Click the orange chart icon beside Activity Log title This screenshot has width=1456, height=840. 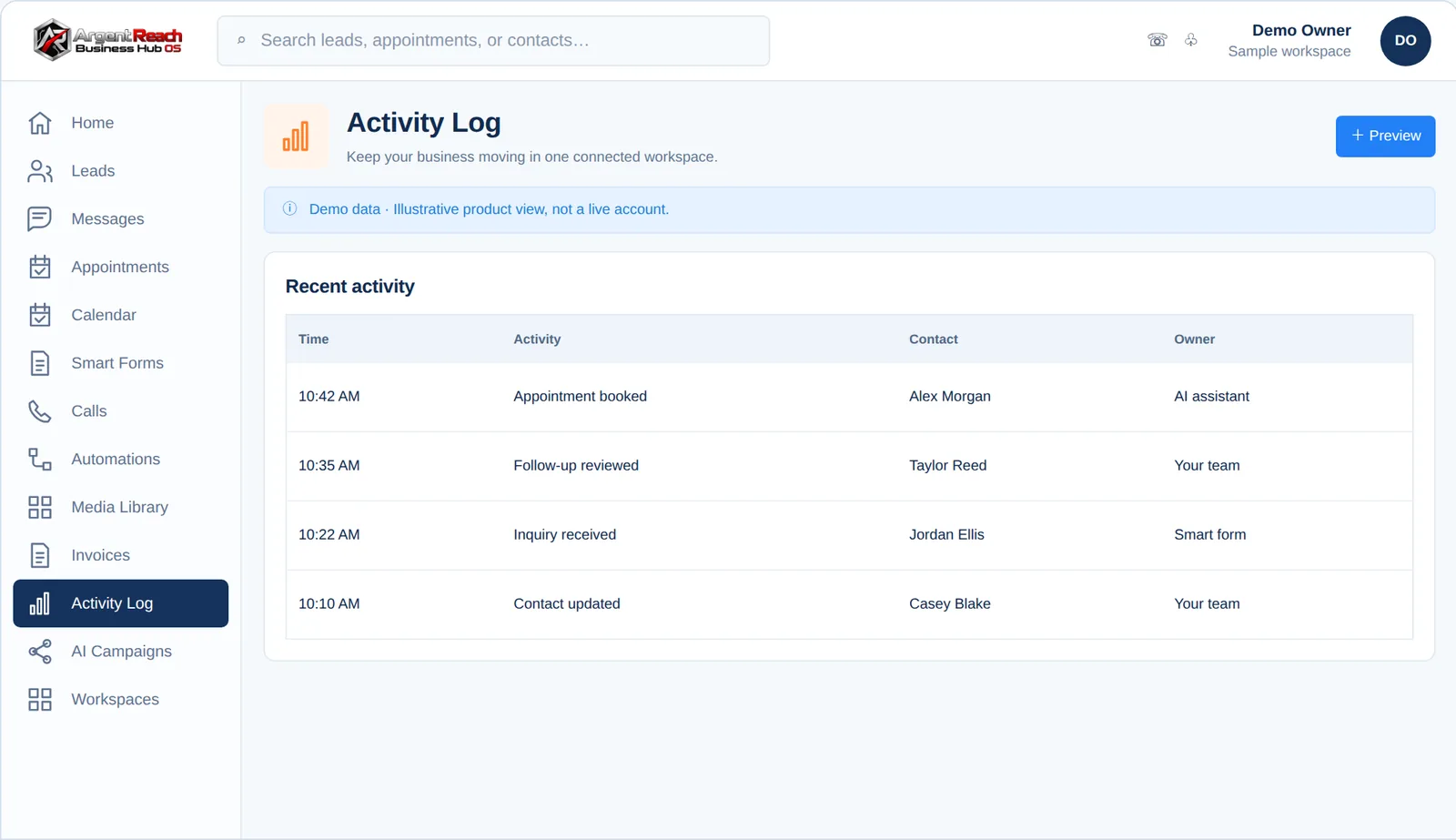[x=296, y=137]
